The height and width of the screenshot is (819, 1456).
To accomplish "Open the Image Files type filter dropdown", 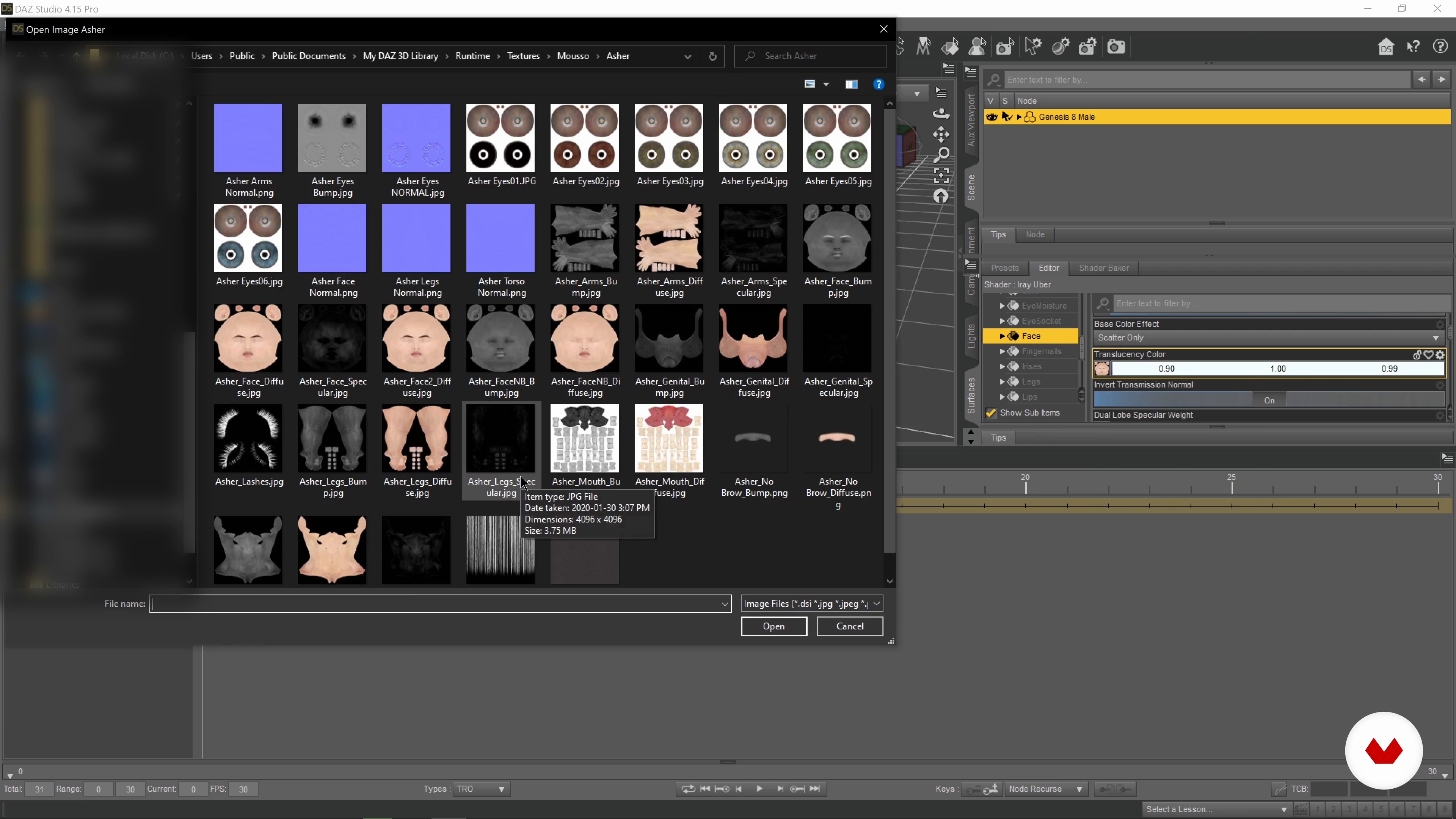I will click(x=812, y=604).
